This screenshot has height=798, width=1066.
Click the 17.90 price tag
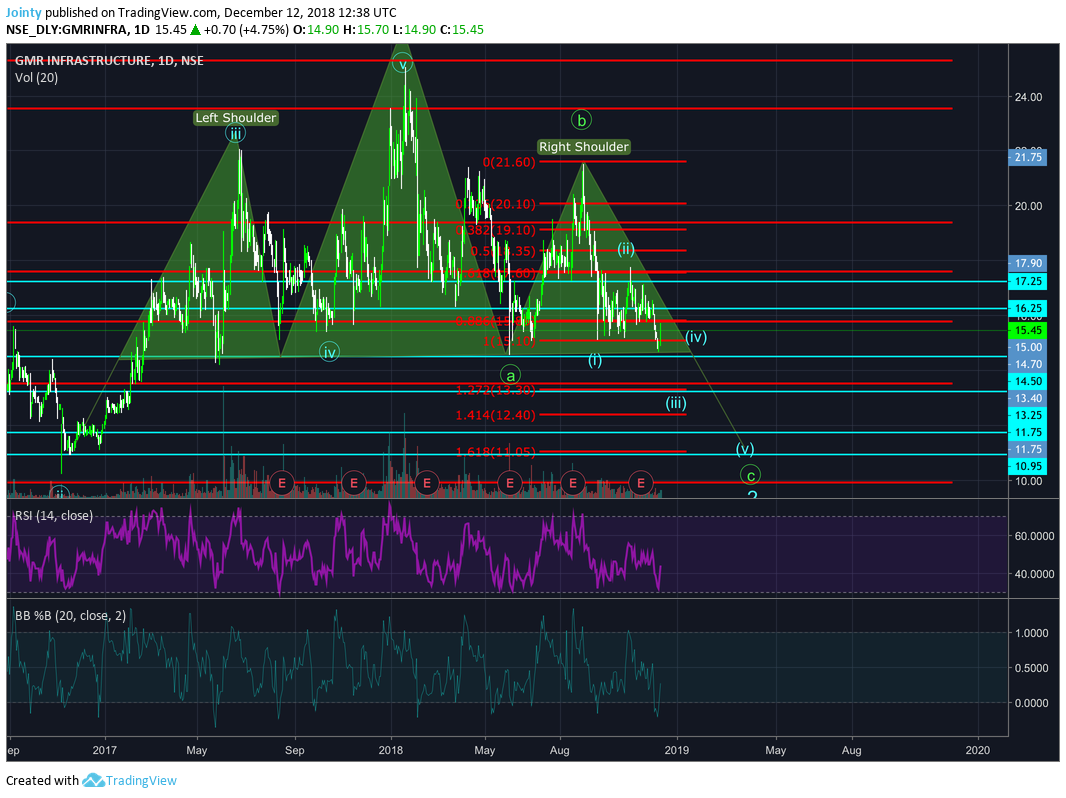point(1027,263)
